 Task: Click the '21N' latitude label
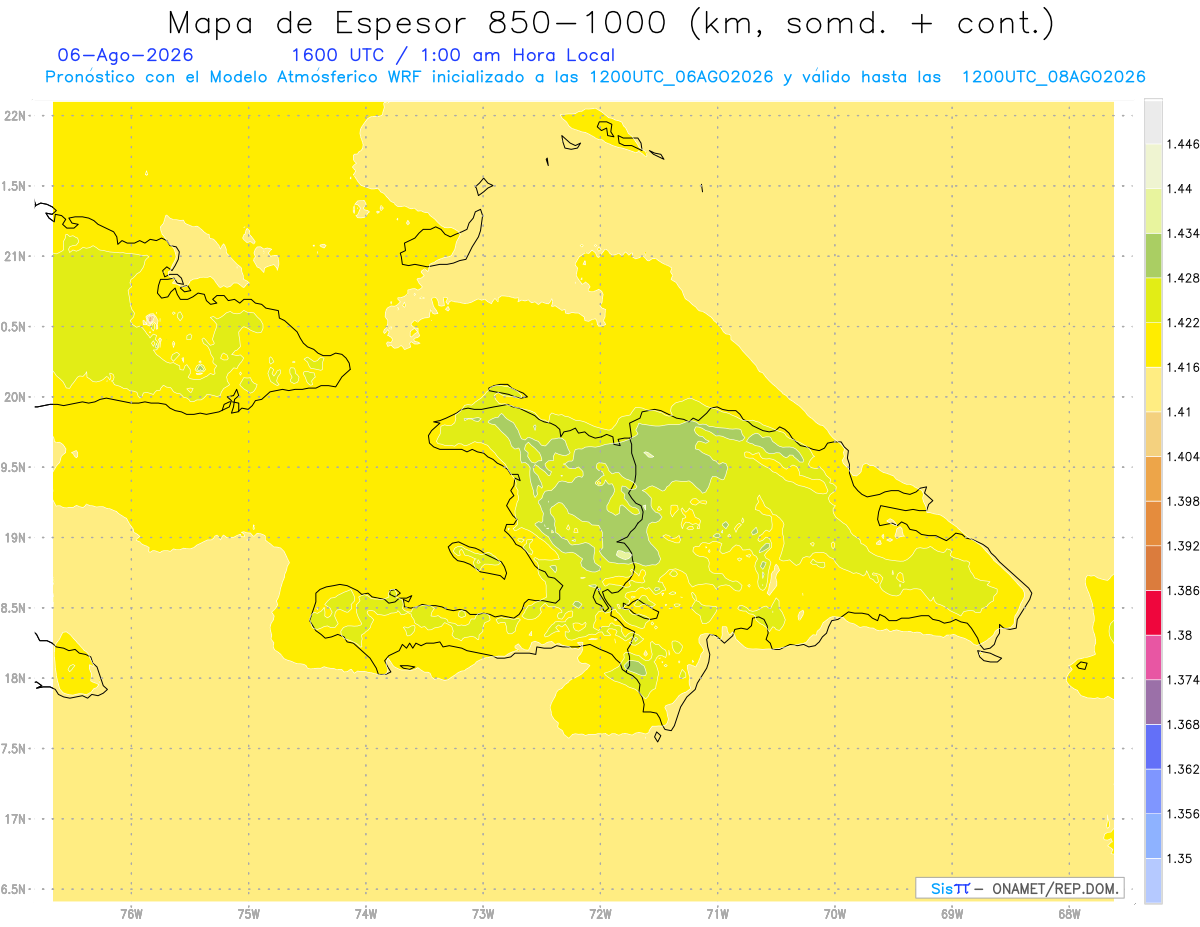point(15,256)
